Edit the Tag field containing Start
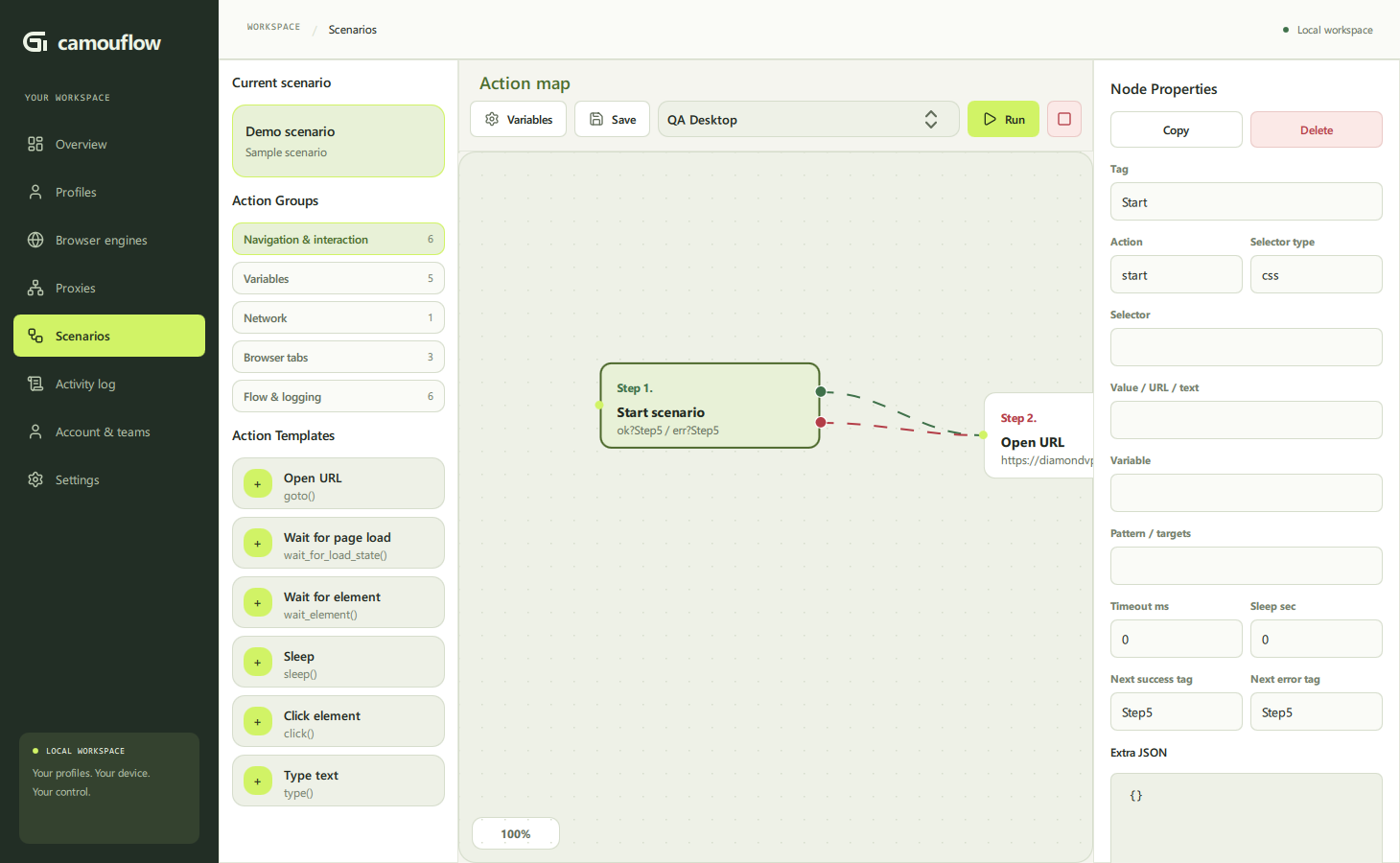The image size is (1400, 863). 1246,201
